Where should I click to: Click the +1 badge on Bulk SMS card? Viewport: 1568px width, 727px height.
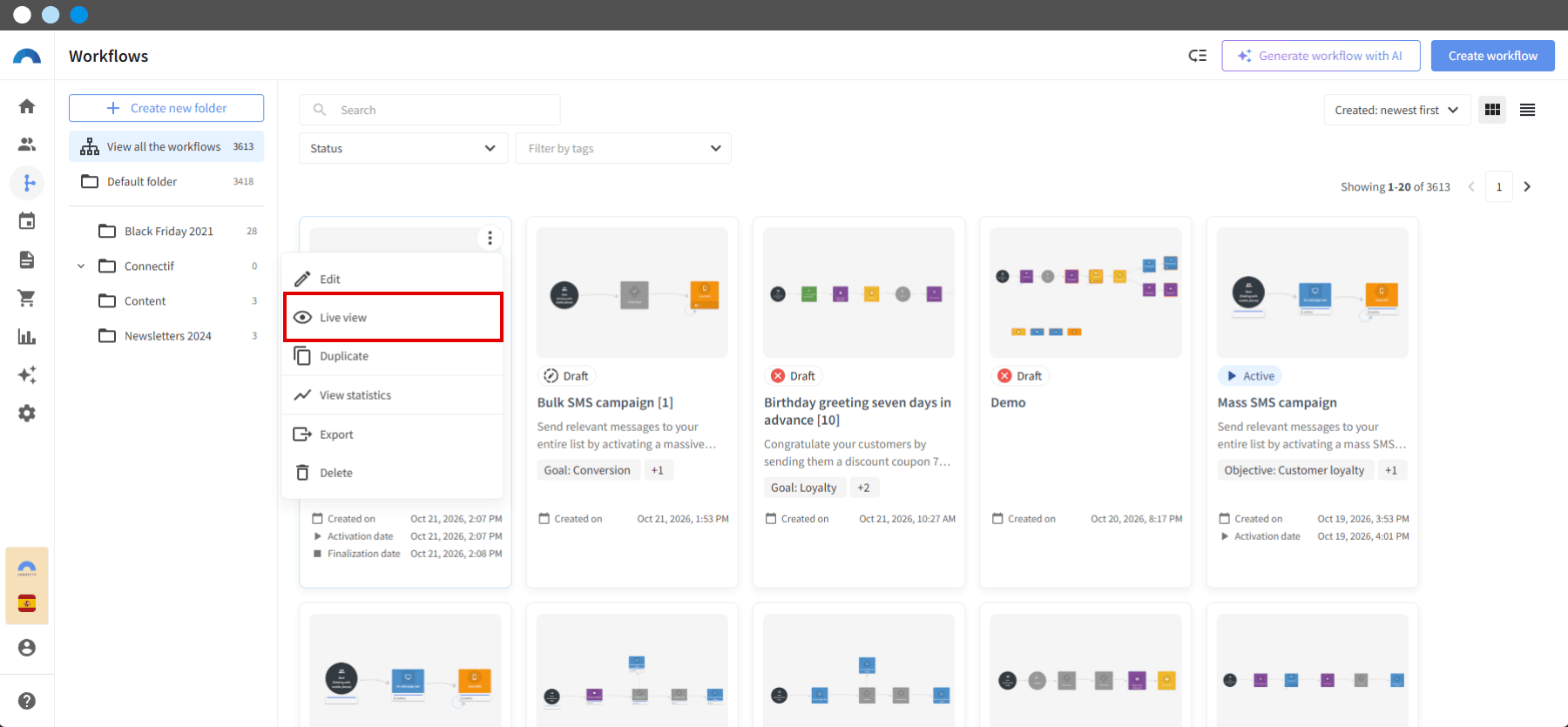pyautogui.click(x=658, y=470)
